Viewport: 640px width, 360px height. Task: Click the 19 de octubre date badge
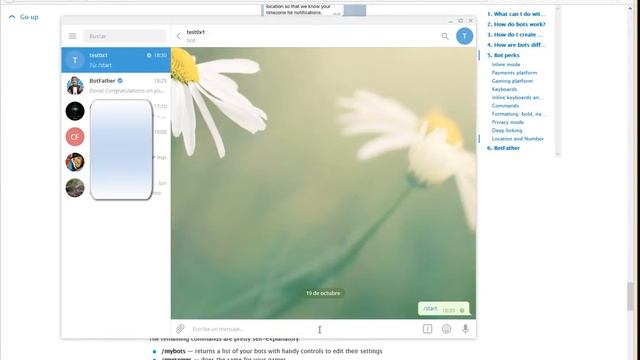pos(323,293)
